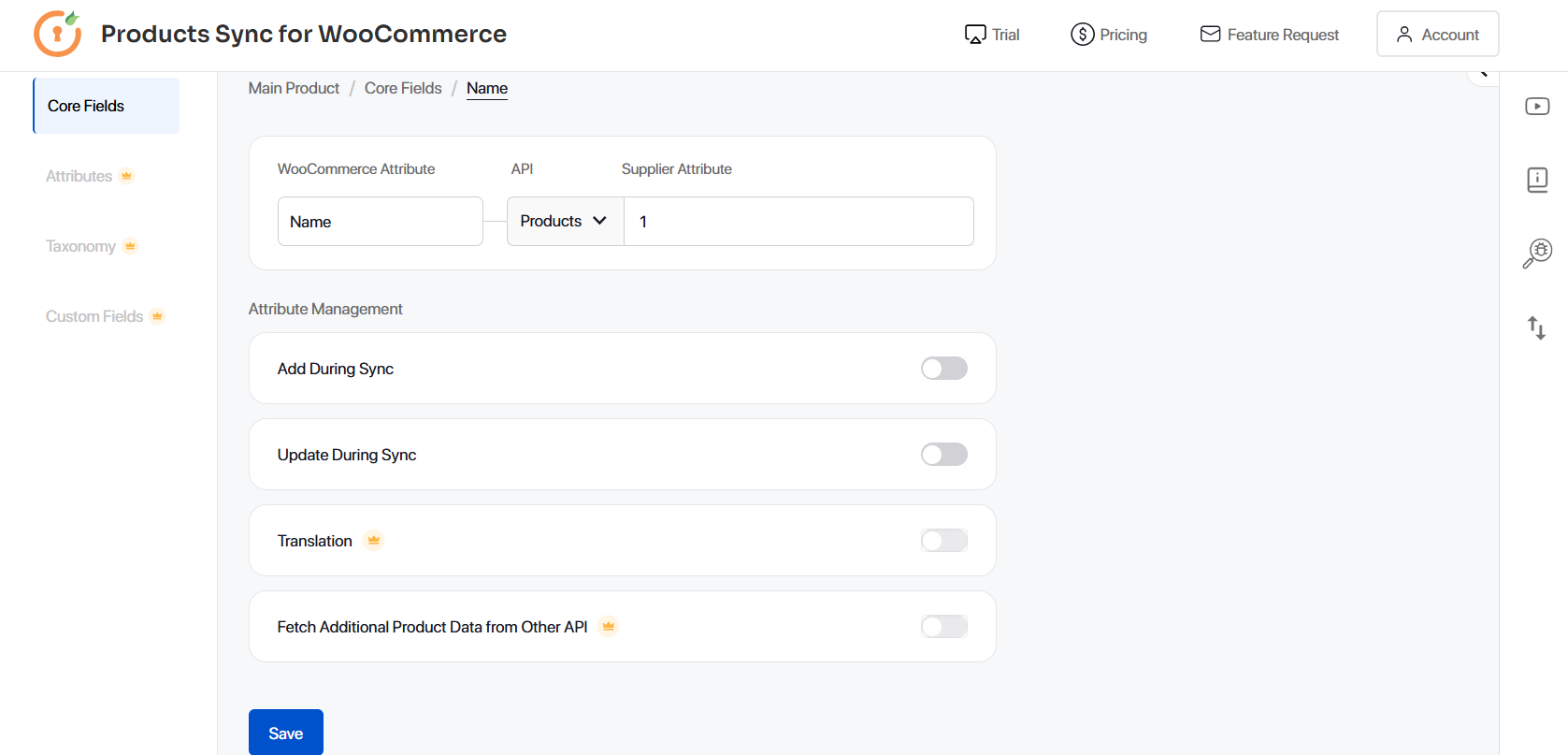Open the video tutorial icon in right sidebar
The height and width of the screenshot is (755, 1568).
[x=1537, y=107]
